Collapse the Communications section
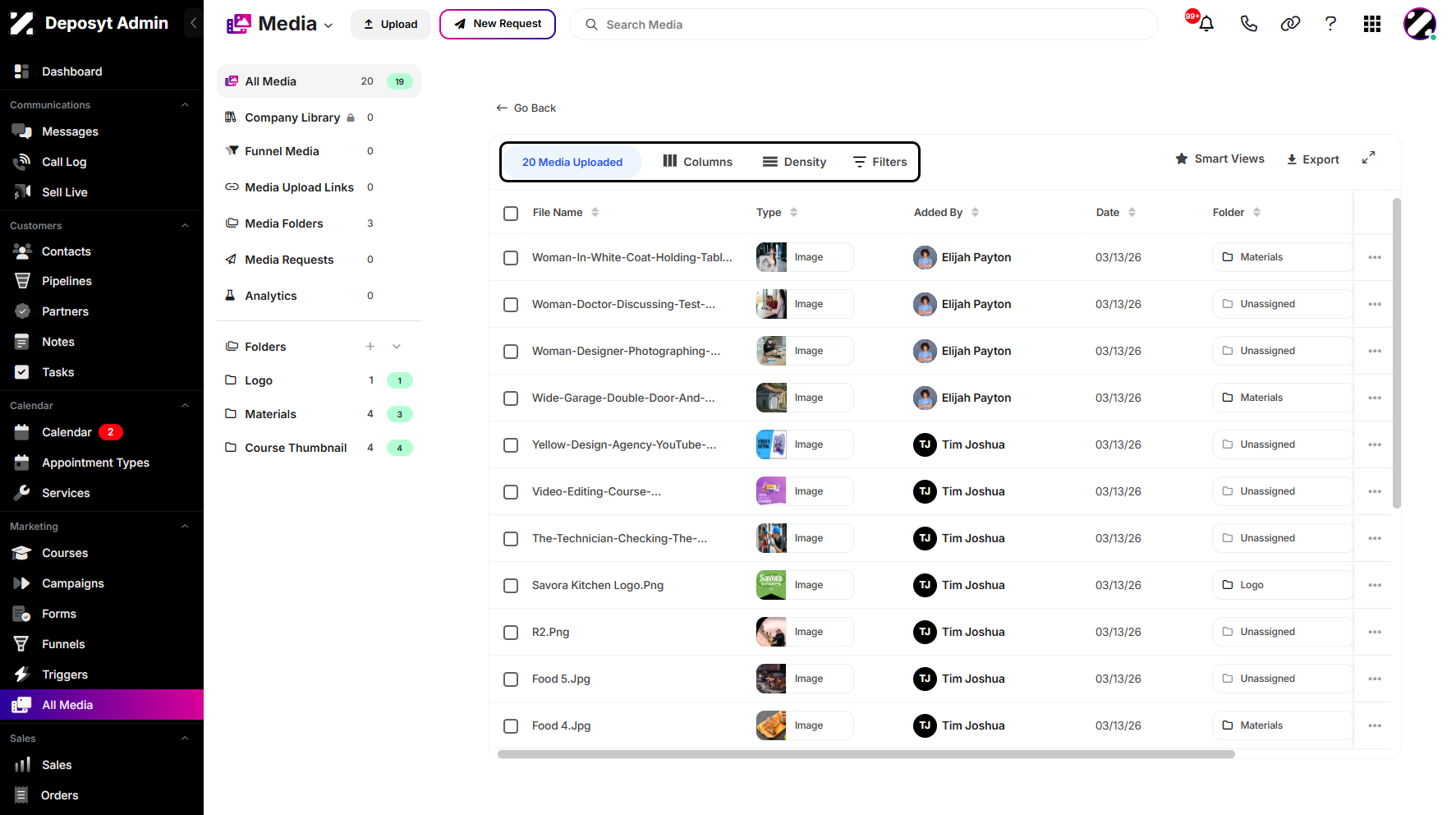 coord(185,105)
